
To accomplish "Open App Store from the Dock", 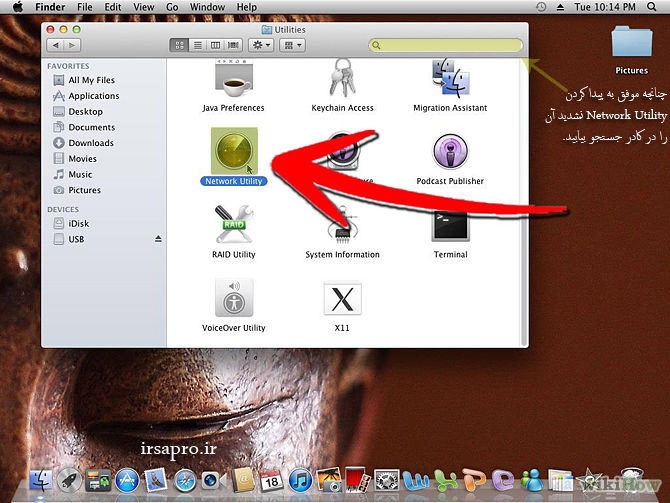I will pos(127,480).
